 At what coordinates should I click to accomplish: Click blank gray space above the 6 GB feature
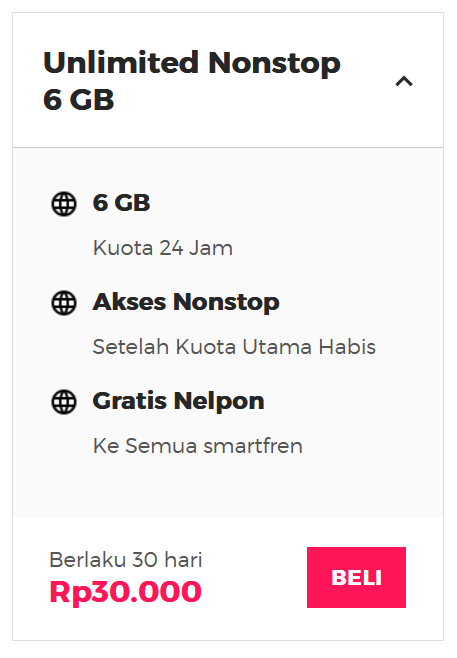pyautogui.click(x=228, y=169)
